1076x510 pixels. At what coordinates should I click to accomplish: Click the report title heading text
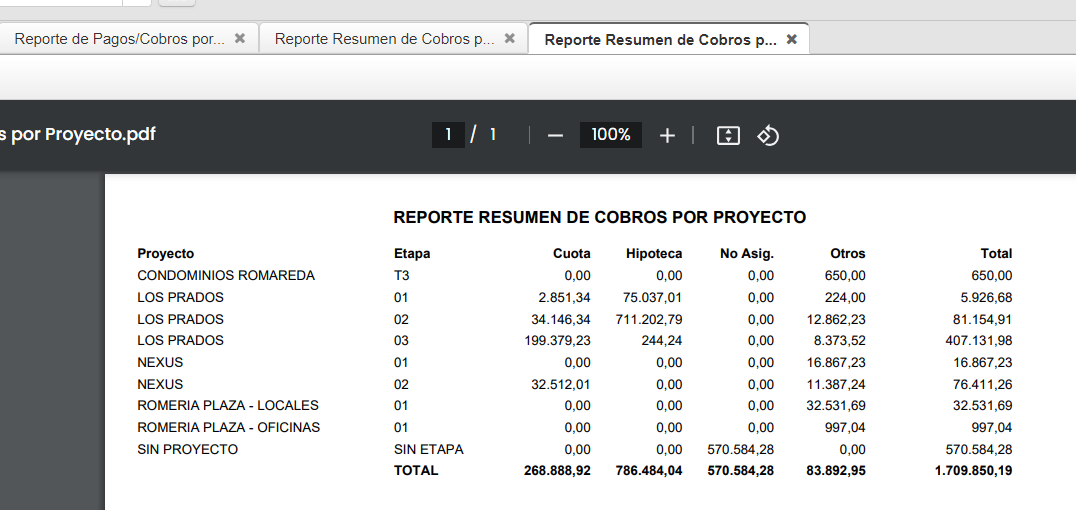599,217
